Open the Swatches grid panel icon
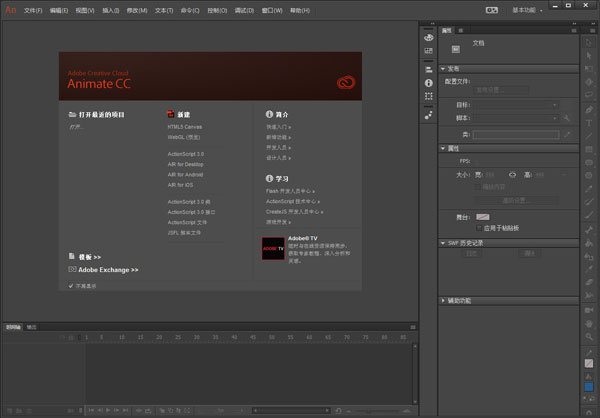 tap(429, 51)
